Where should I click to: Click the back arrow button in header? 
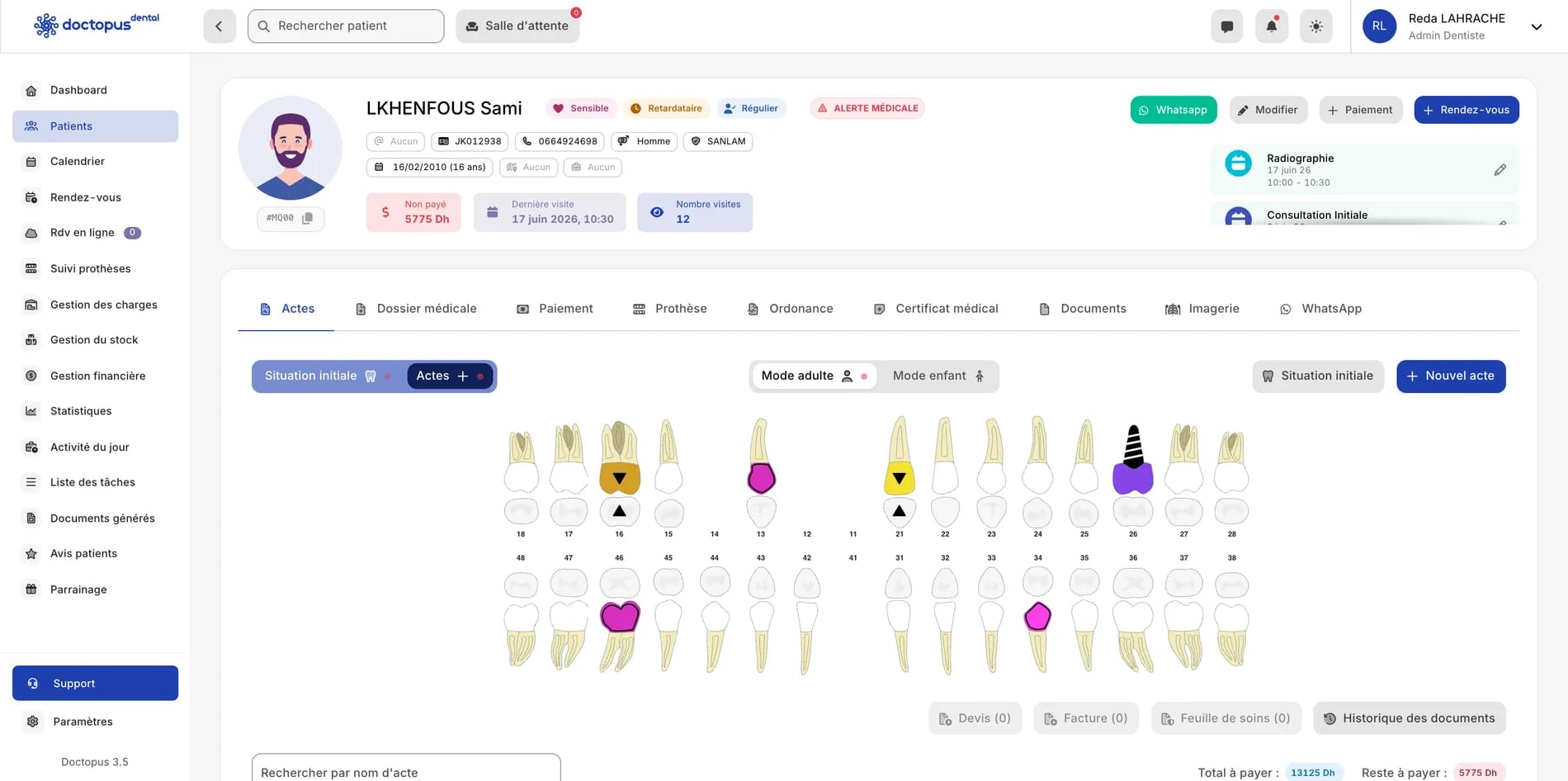[x=220, y=26]
